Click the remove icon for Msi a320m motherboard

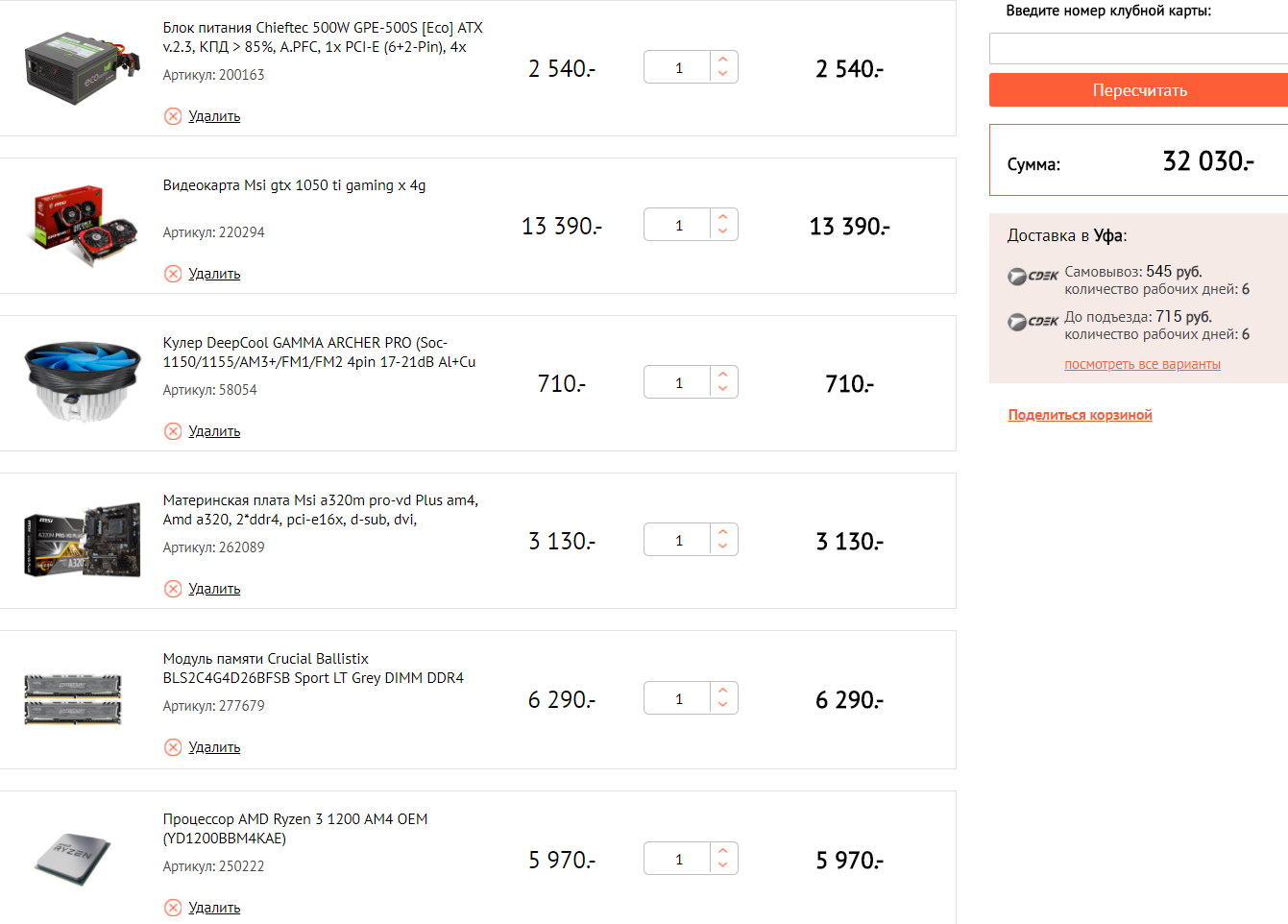click(173, 589)
